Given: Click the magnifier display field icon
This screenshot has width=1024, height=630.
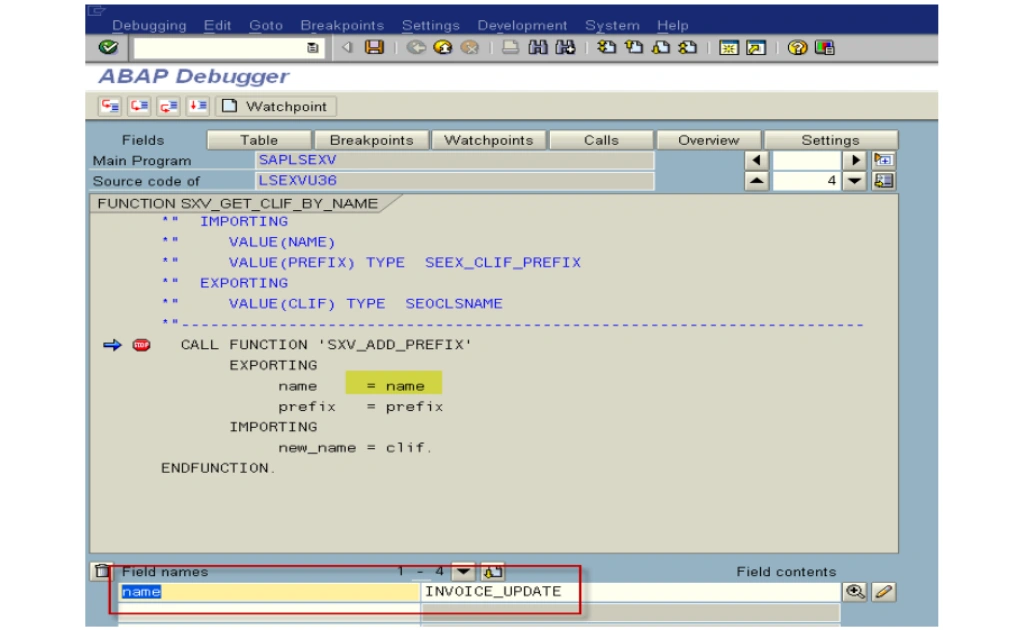Looking at the screenshot, I should click(x=855, y=592).
